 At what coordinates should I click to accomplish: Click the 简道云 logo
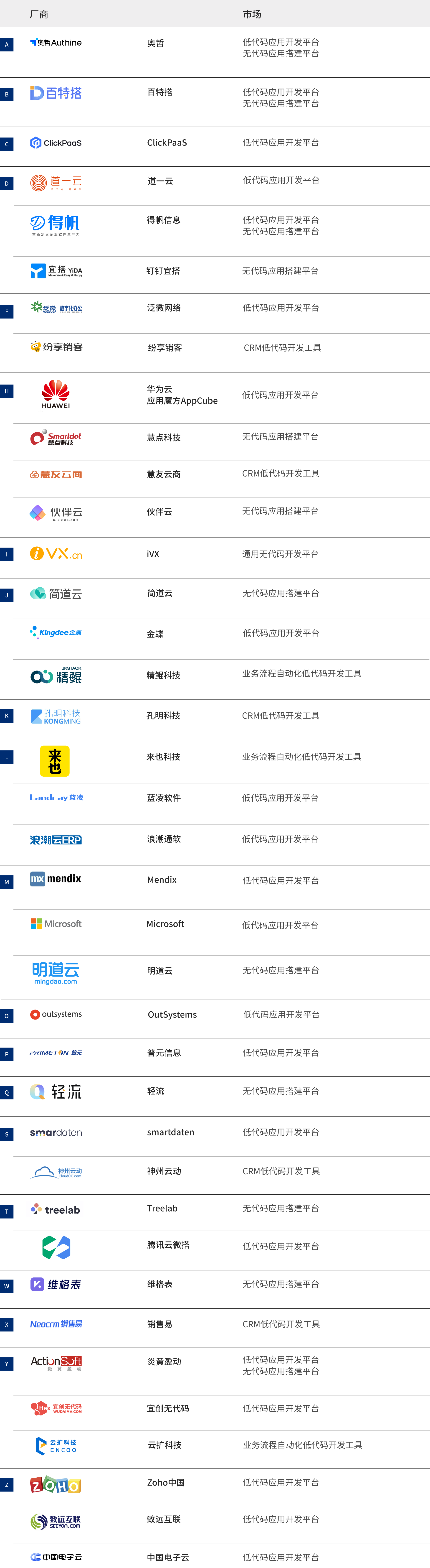point(56,594)
